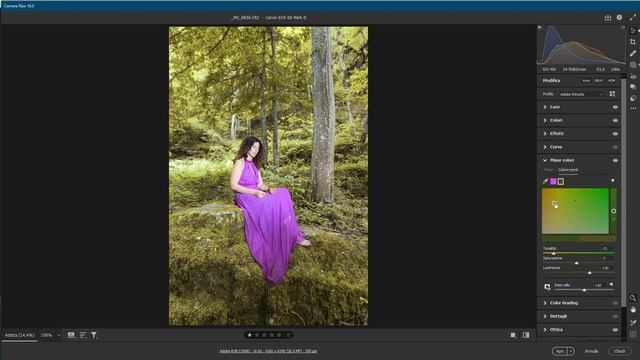Expand the Luce panel
The image size is (640, 360).
point(545,107)
